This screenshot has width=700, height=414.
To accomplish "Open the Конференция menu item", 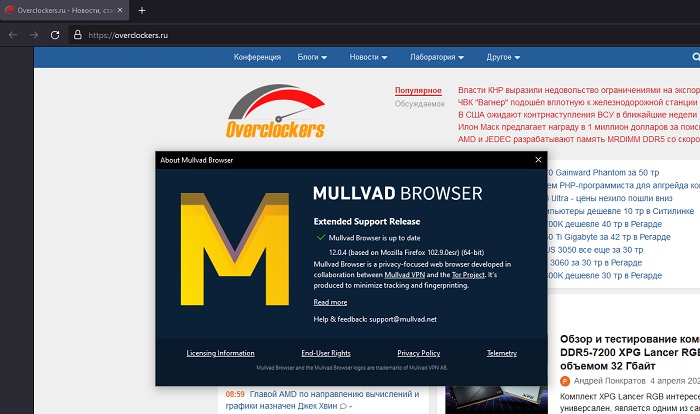I will point(257,57).
